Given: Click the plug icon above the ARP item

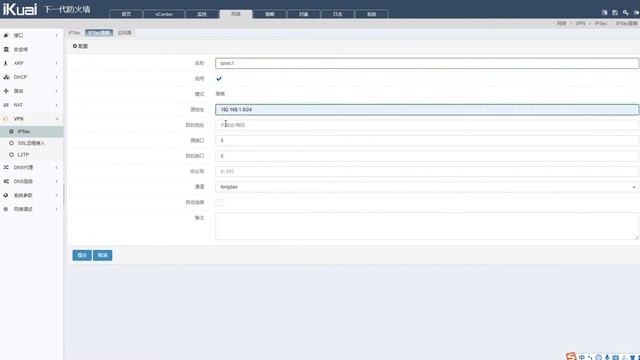Looking at the screenshot, I should coord(6,36).
